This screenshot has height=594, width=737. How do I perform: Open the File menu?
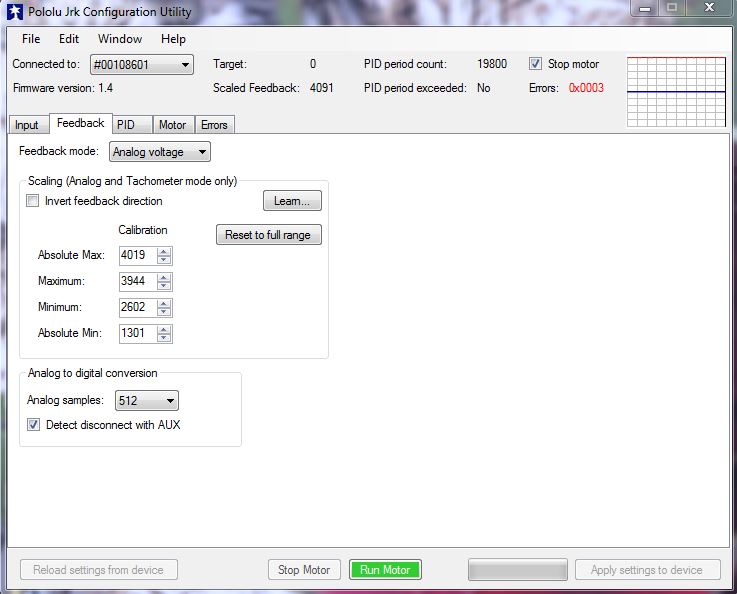(31, 39)
